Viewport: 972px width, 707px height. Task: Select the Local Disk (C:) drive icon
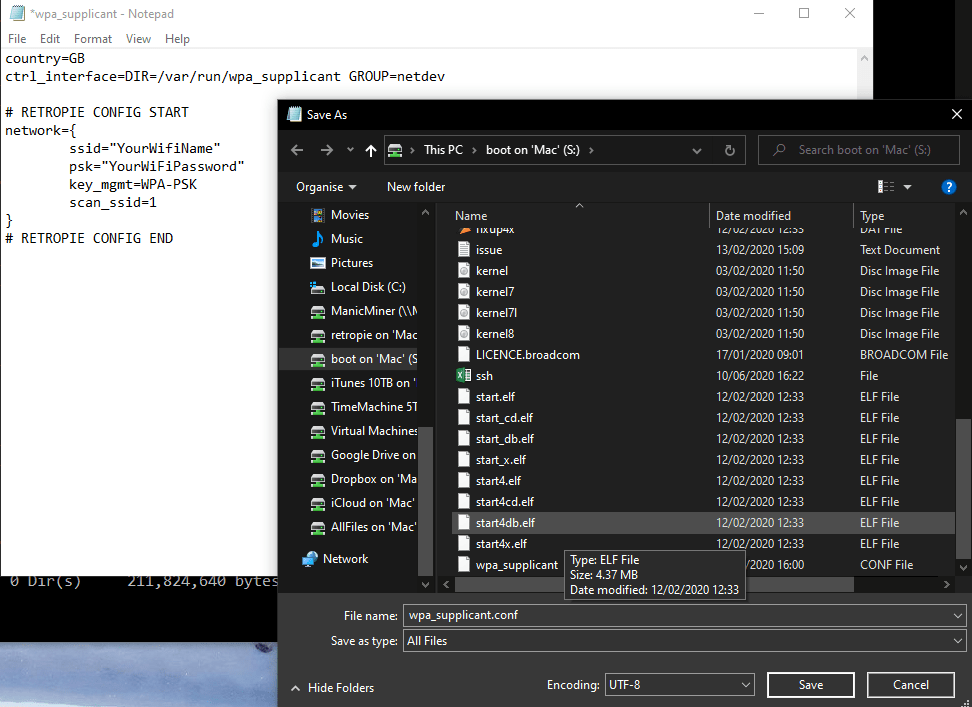318,287
